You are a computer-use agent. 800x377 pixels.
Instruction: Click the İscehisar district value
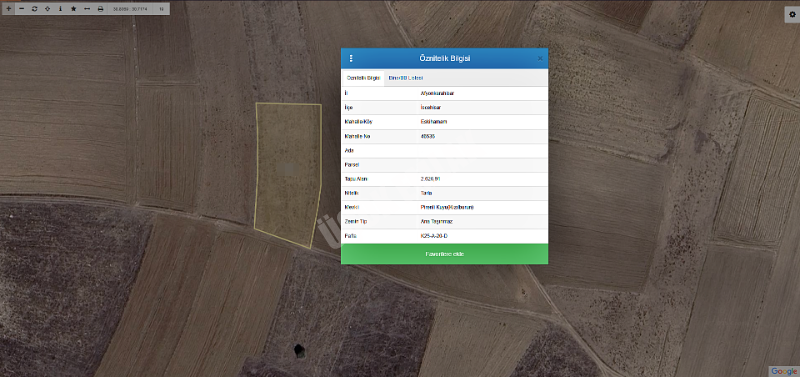click(431, 108)
